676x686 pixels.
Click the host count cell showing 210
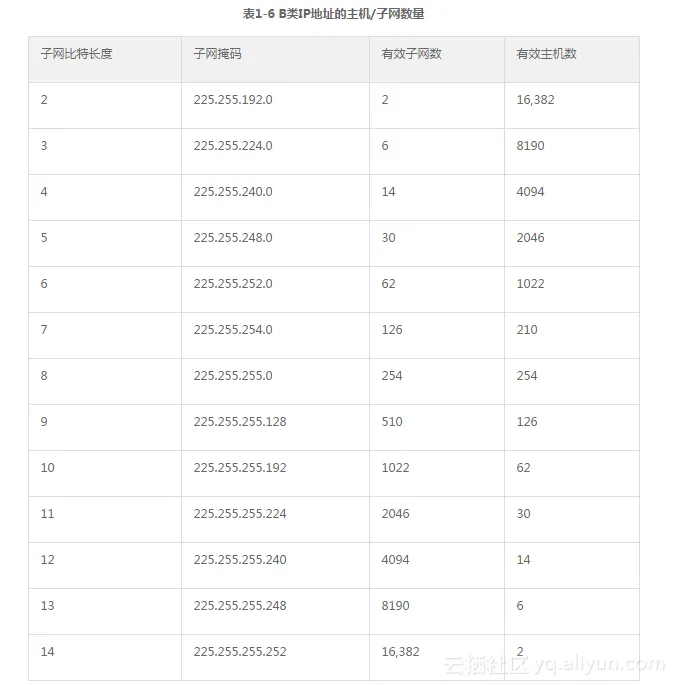[x=527, y=330]
